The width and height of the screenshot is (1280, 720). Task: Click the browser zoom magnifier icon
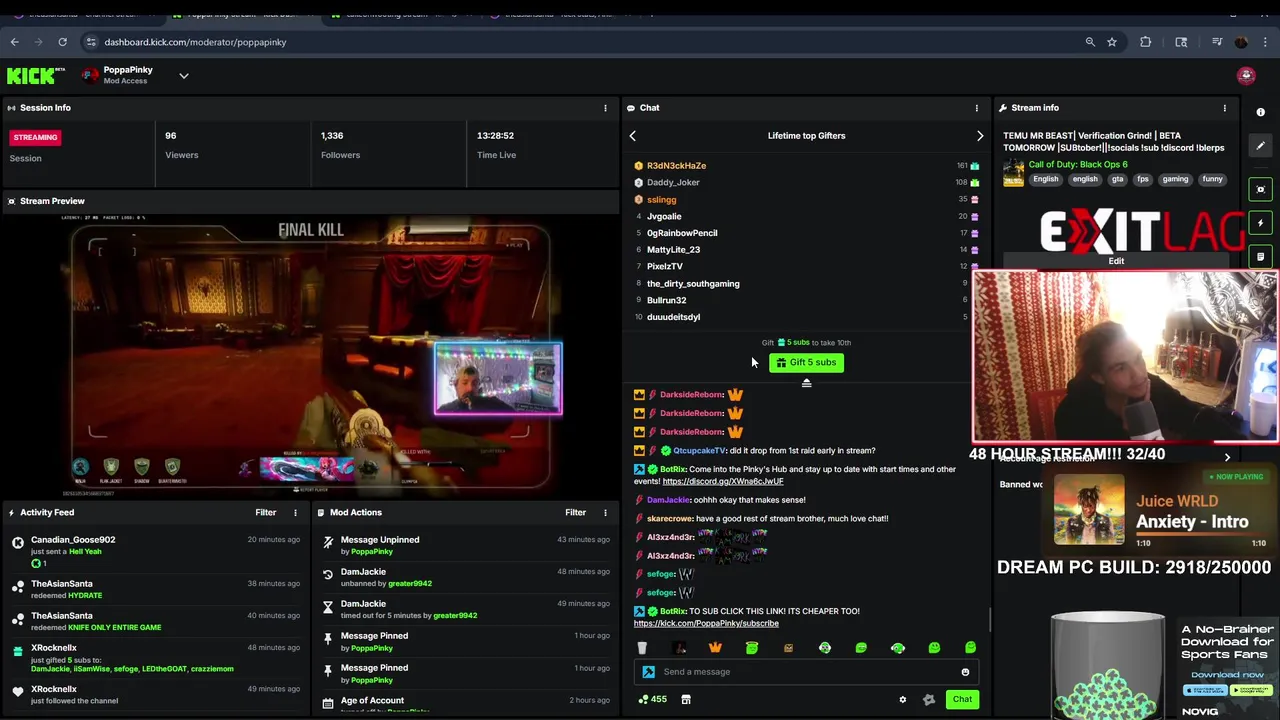1090,42
